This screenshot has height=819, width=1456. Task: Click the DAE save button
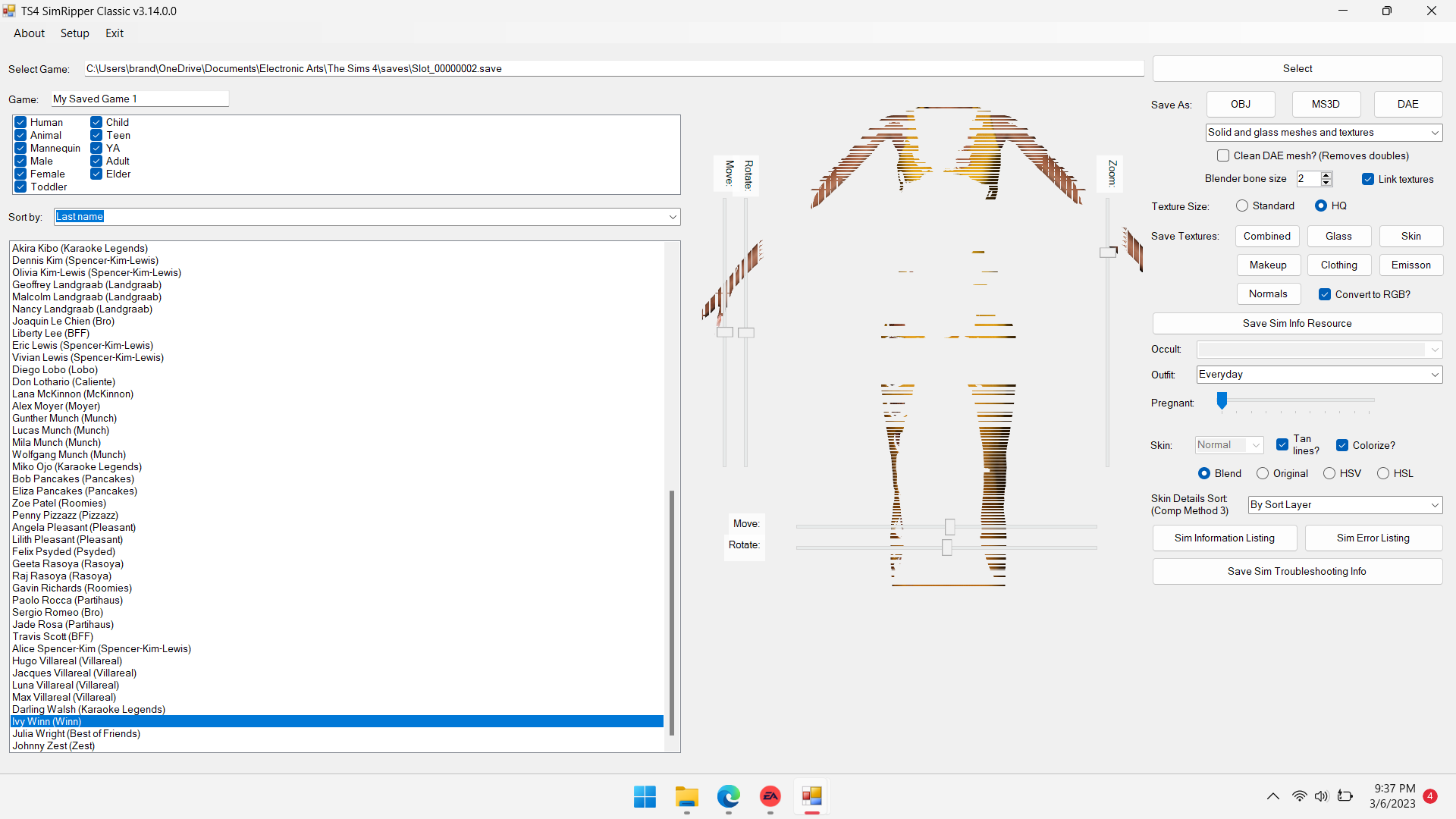point(1407,104)
